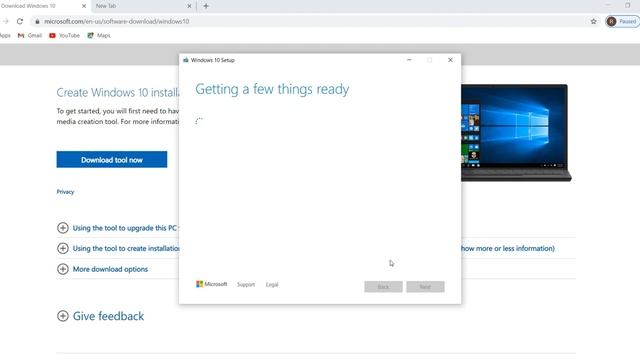Open the Gmail bookmark

pos(30,36)
